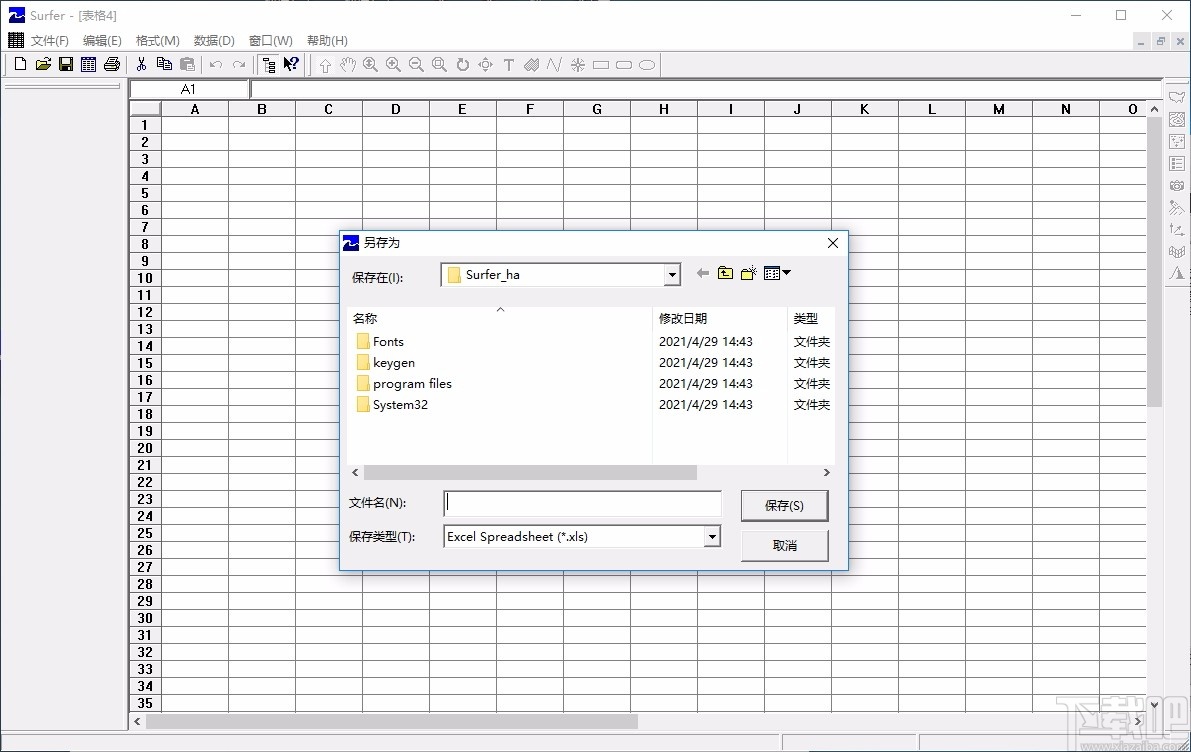Click the Wireframe map icon
Screen dimensions: 1191x752
pyautogui.click(x=1177, y=251)
